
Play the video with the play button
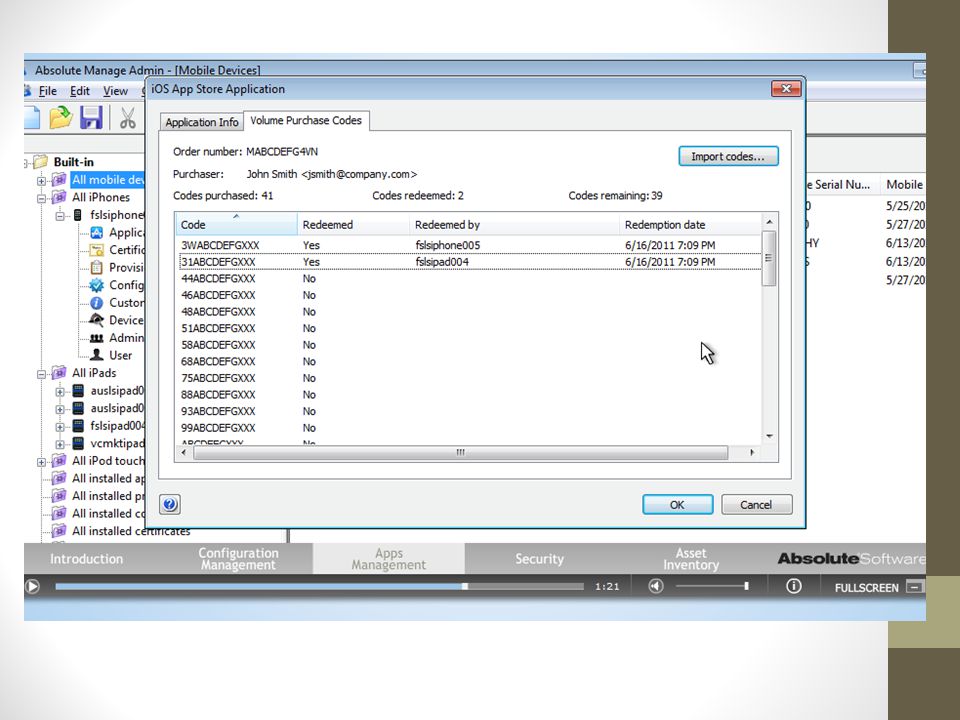(x=32, y=587)
